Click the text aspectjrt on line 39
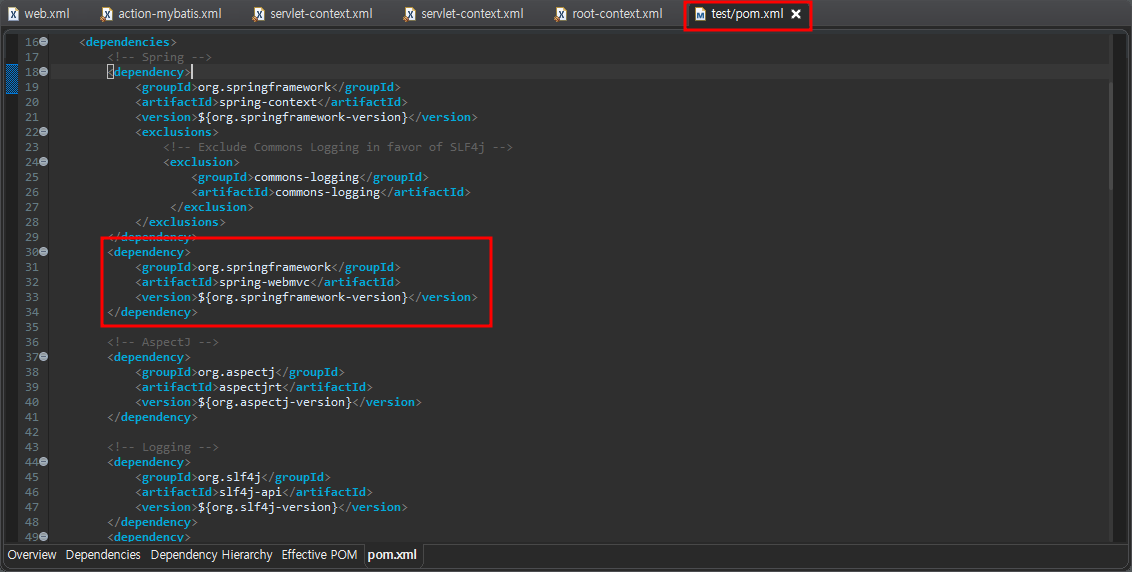Viewport: 1132px width, 572px height. coord(251,387)
